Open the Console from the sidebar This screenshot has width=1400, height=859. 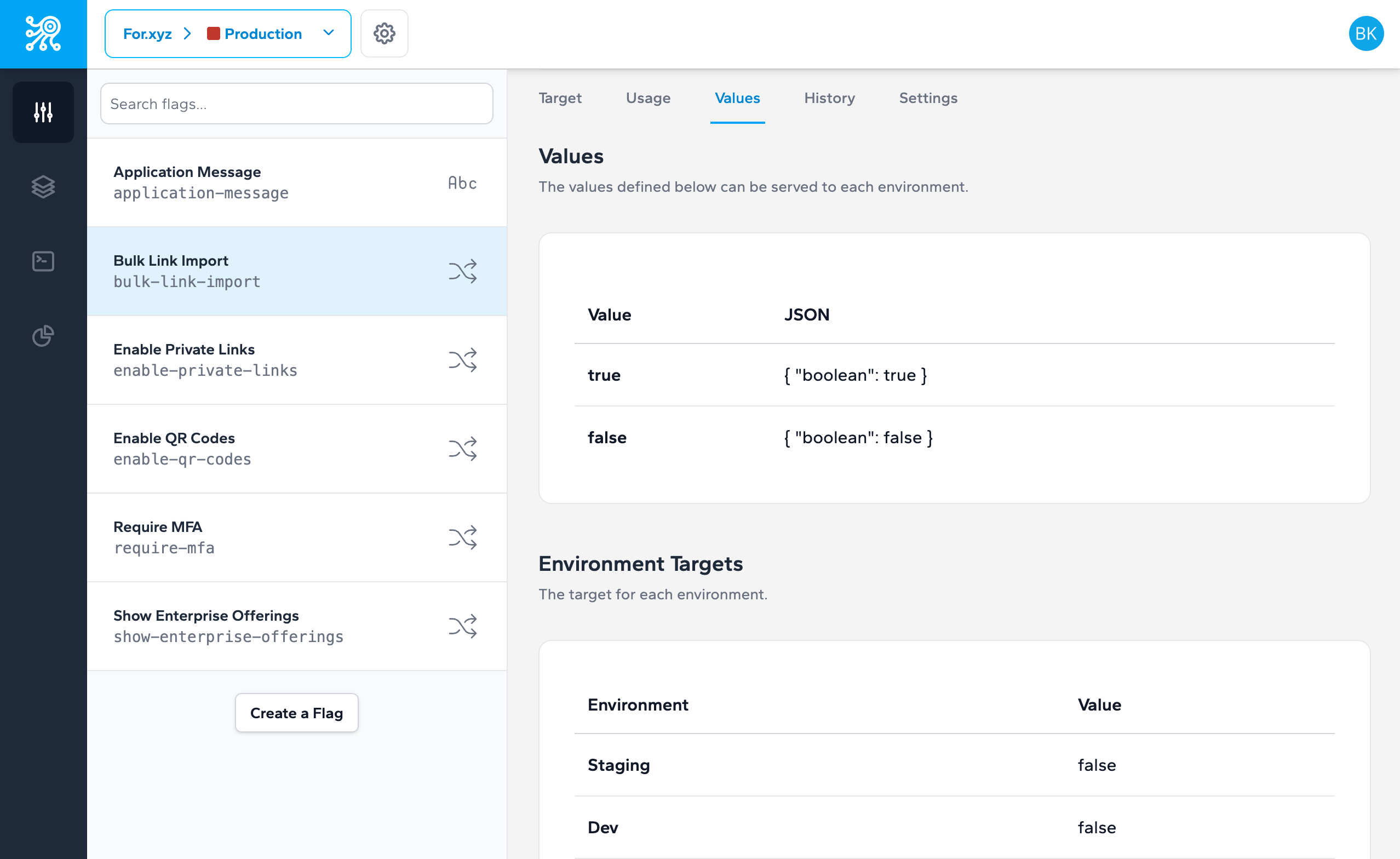tap(43, 261)
